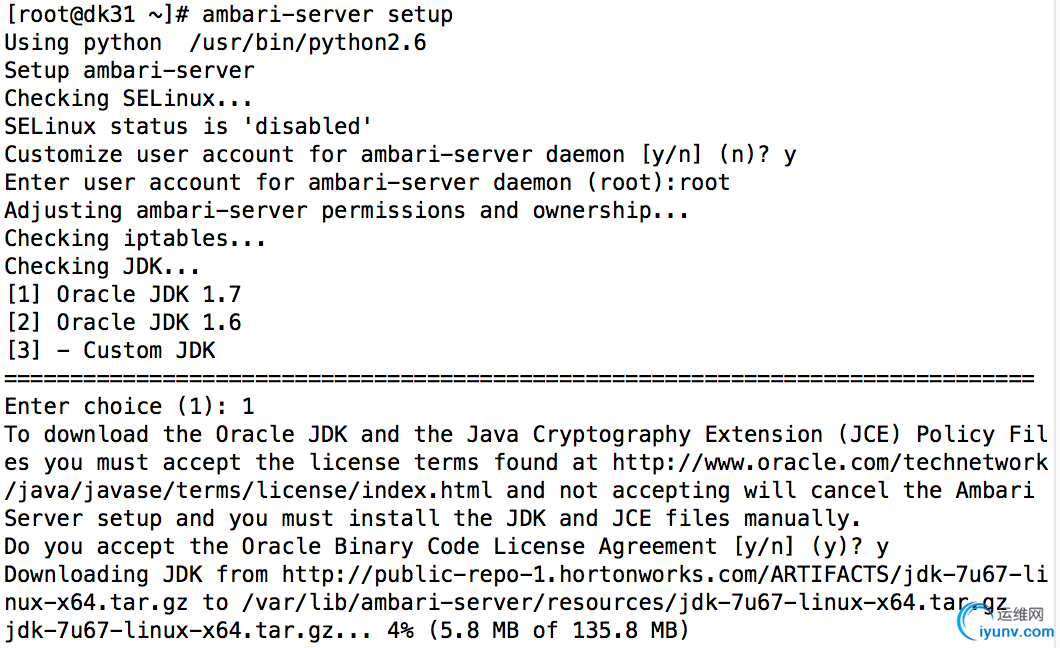This screenshot has width=1060, height=648.
Task: Click the 'Adjusting ambari-server permissions' line
Action: click(x=346, y=211)
